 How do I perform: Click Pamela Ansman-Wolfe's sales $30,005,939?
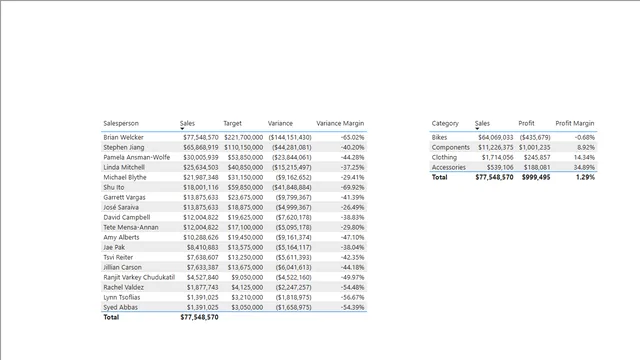[x=200, y=157]
